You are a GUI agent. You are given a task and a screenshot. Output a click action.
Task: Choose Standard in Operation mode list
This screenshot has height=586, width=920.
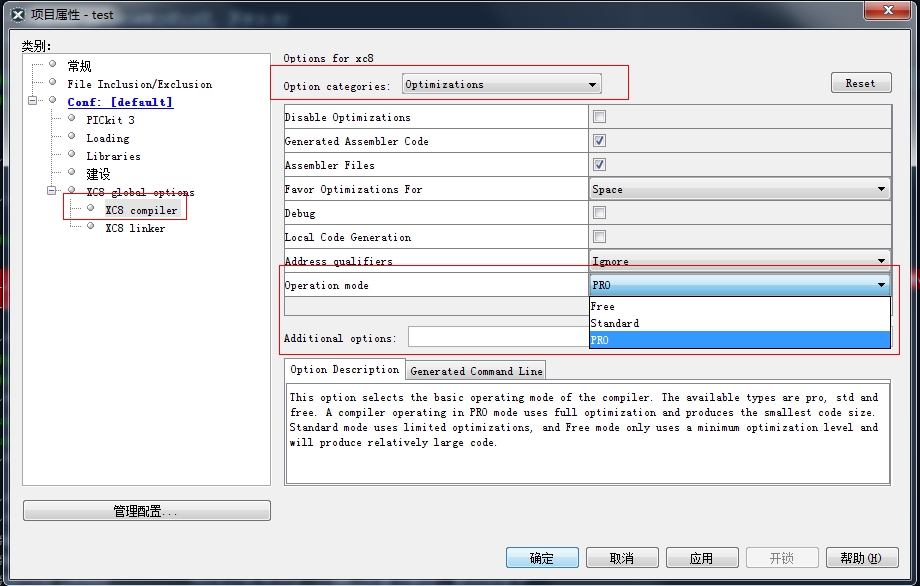(x=739, y=323)
